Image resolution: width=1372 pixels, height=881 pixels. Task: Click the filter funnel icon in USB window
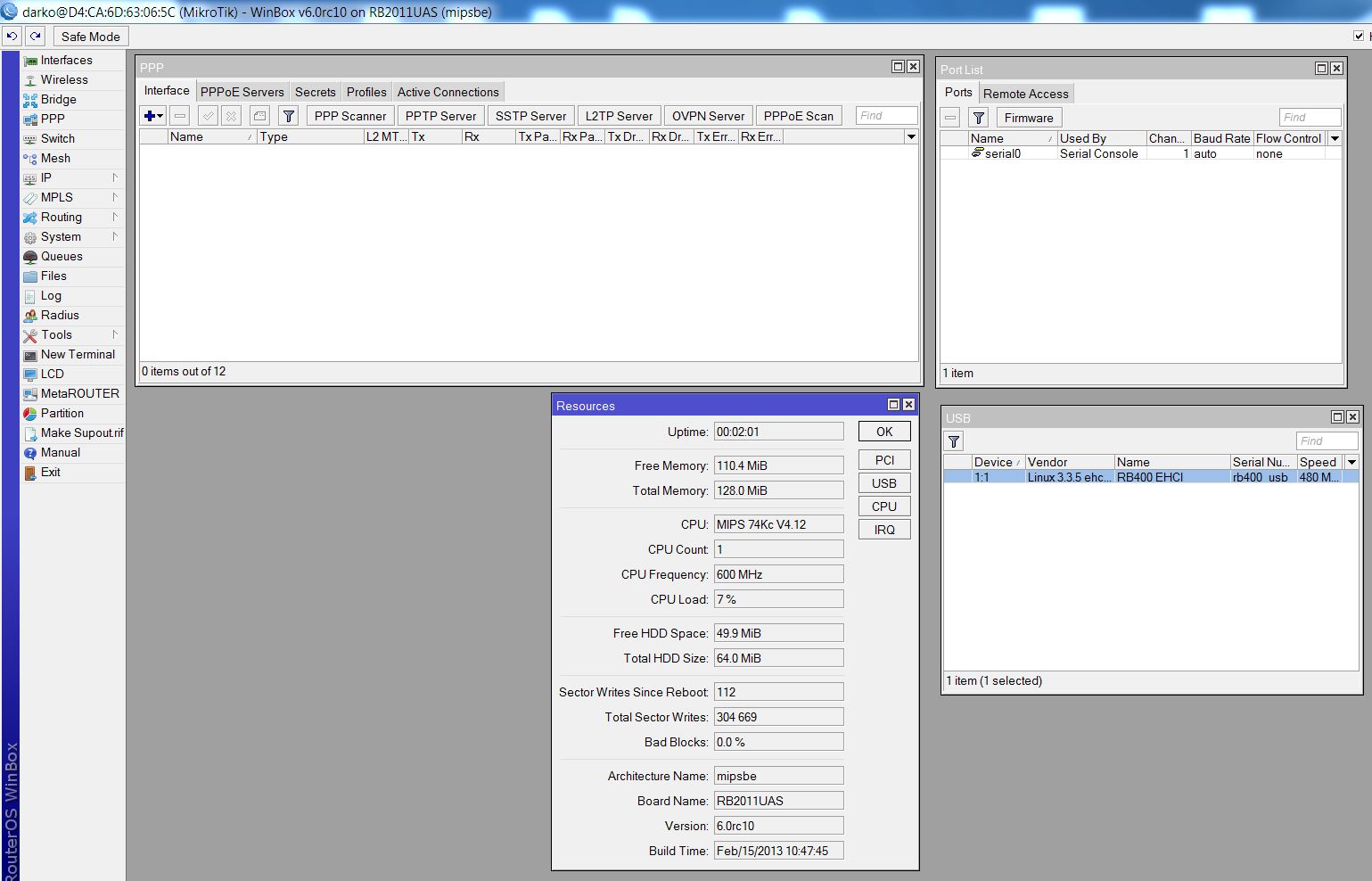[x=954, y=441]
